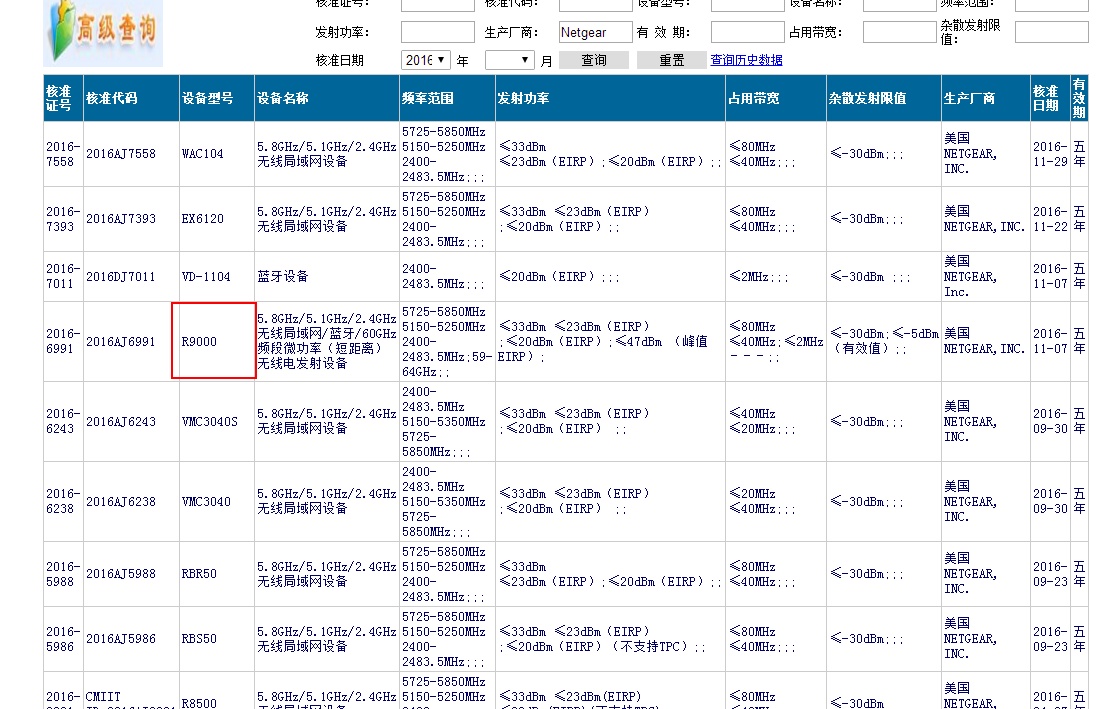This screenshot has height=709, width=1112.
Task: Focus the 有效期 input field
Action: click(747, 32)
